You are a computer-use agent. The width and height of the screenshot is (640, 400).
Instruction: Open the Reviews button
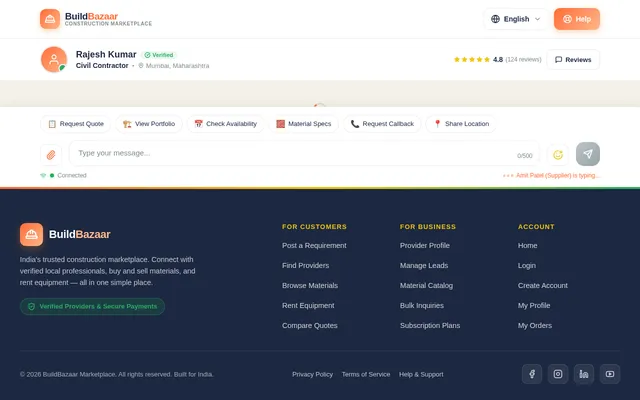point(573,60)
